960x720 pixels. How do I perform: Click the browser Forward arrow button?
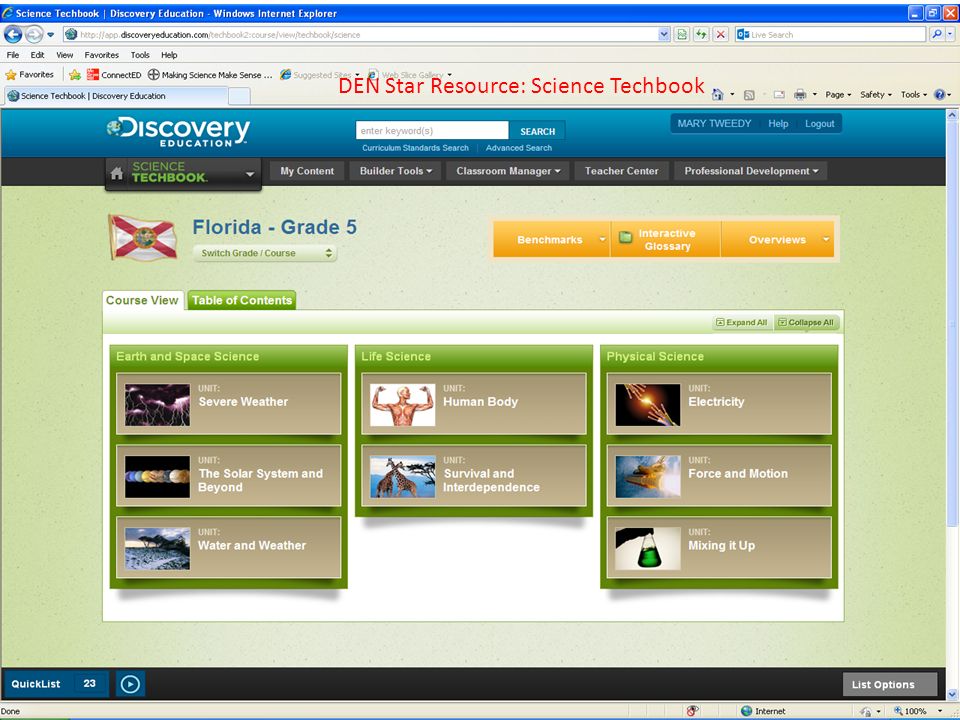(x=34, y=34)
